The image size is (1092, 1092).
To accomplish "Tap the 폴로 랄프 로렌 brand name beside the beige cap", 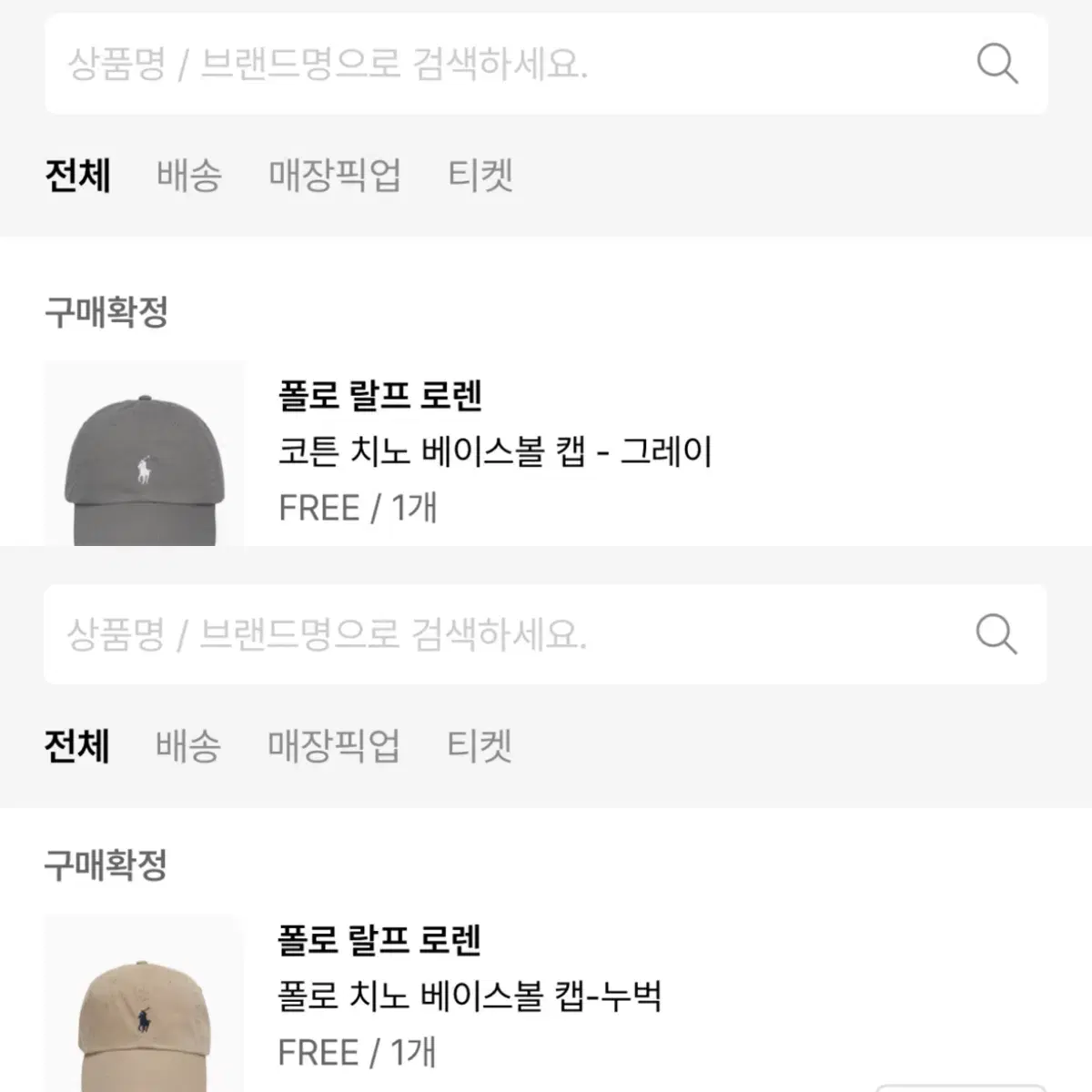I will pos(379,940).
